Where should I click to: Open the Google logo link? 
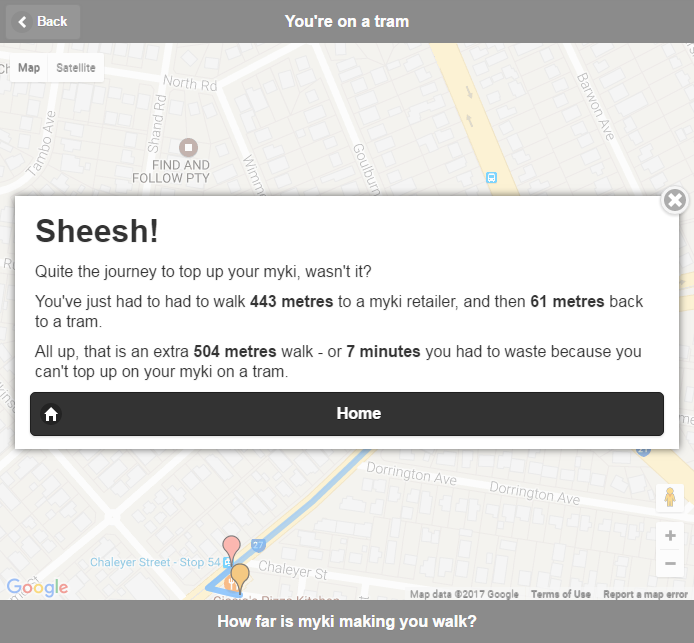[38, 587]
